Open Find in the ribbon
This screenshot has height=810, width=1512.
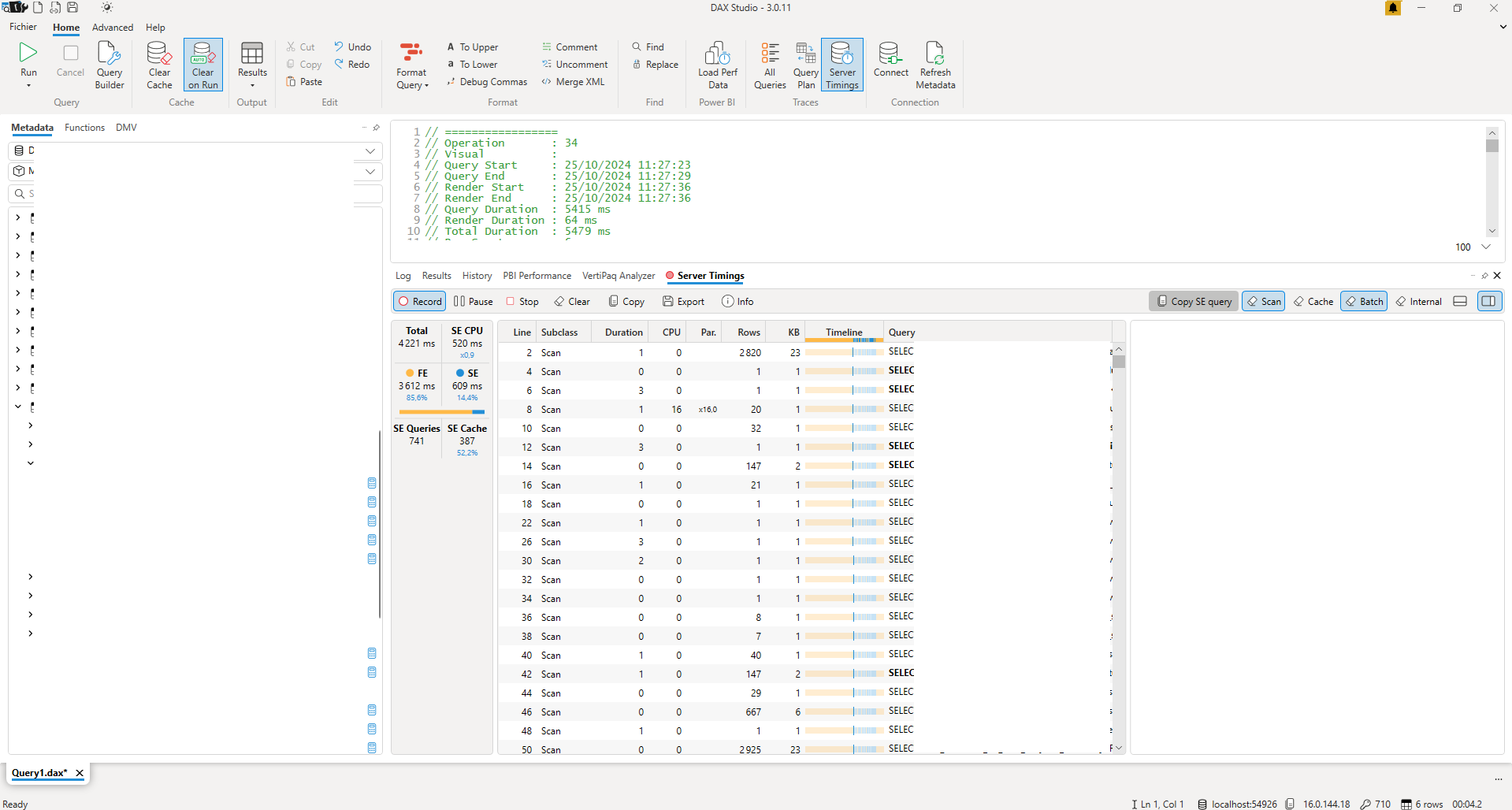pos(648,47)
